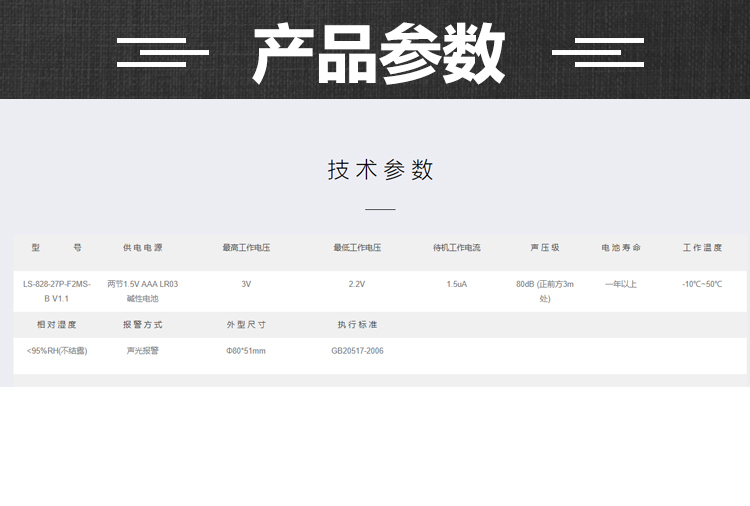Click the 型号 column header
The width and height of the screenshot is (750, 506).
point(56,247)
